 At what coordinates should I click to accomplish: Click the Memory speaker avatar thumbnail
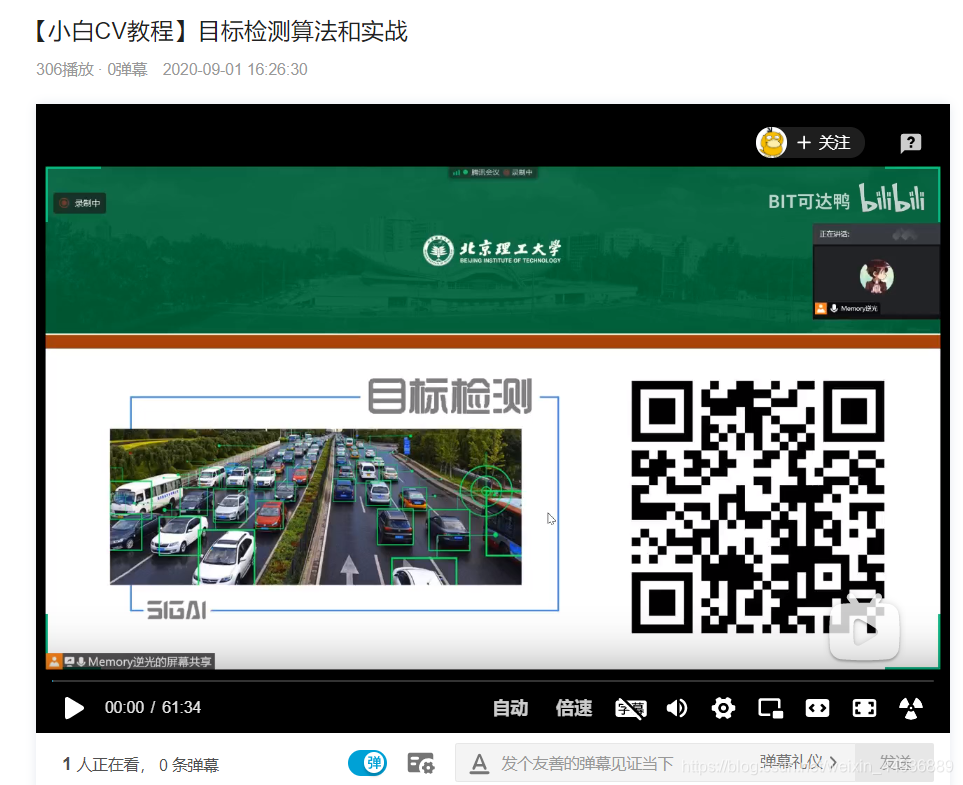point(876,276)
